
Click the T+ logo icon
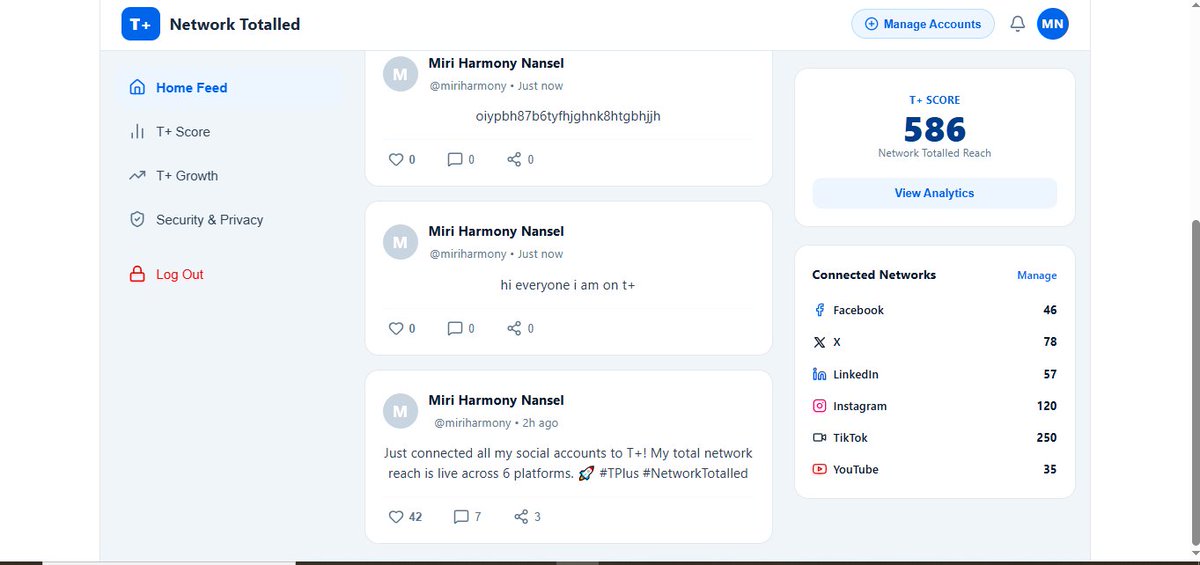141,24
